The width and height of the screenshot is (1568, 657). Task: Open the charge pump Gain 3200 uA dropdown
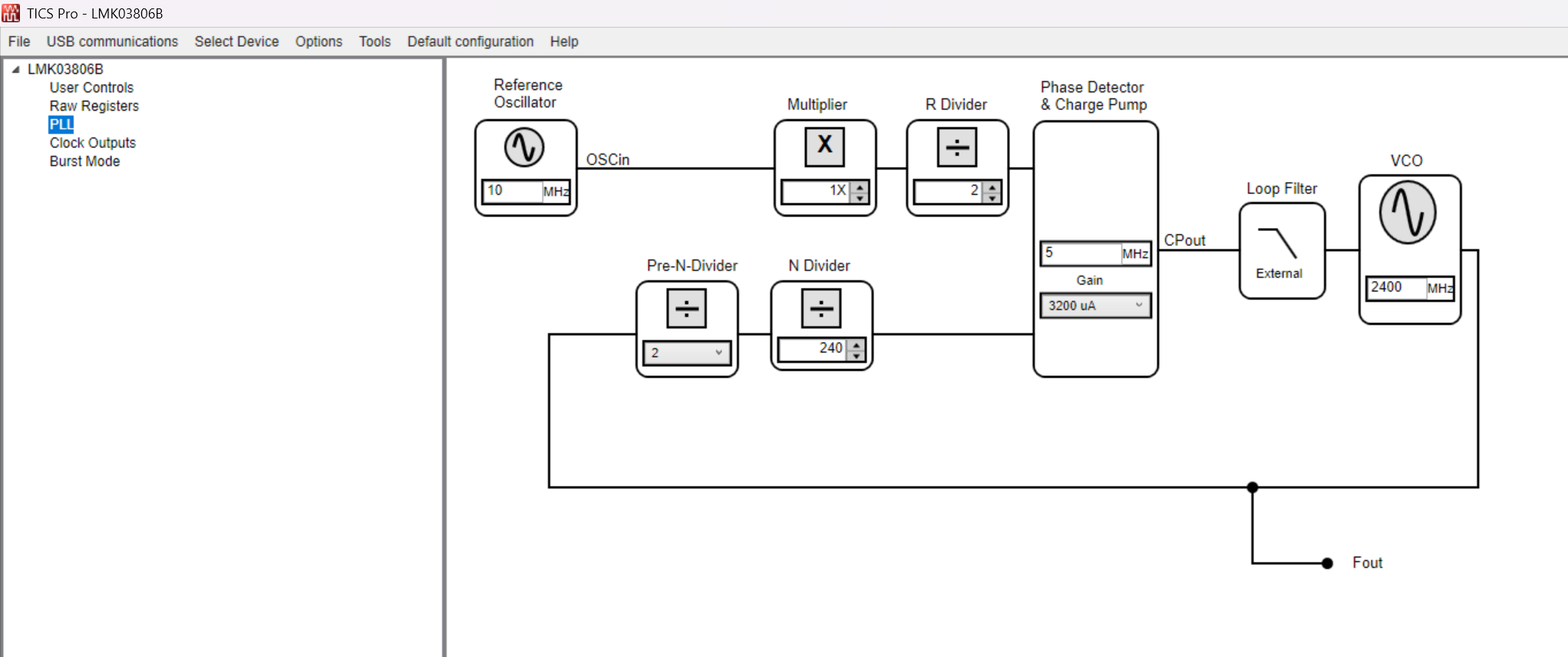pos(1095,305)
